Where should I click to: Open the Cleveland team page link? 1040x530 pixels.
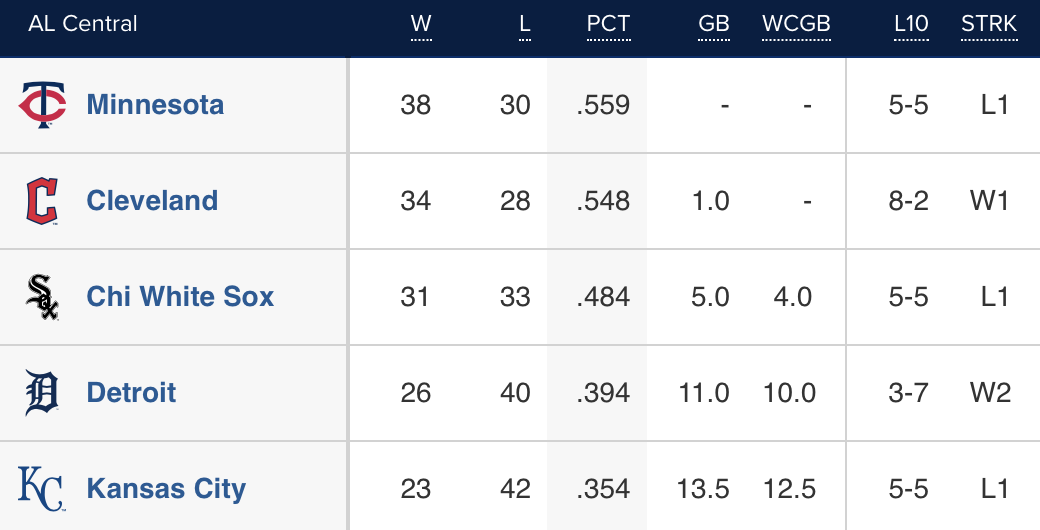(x=152, y=201)
